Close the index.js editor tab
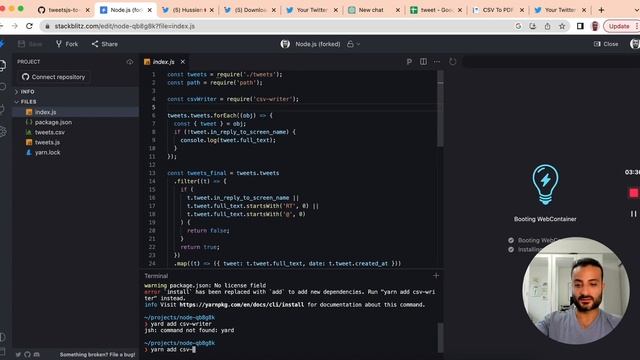This screenshot has width=640, height=360. click(x=183, y=62)
